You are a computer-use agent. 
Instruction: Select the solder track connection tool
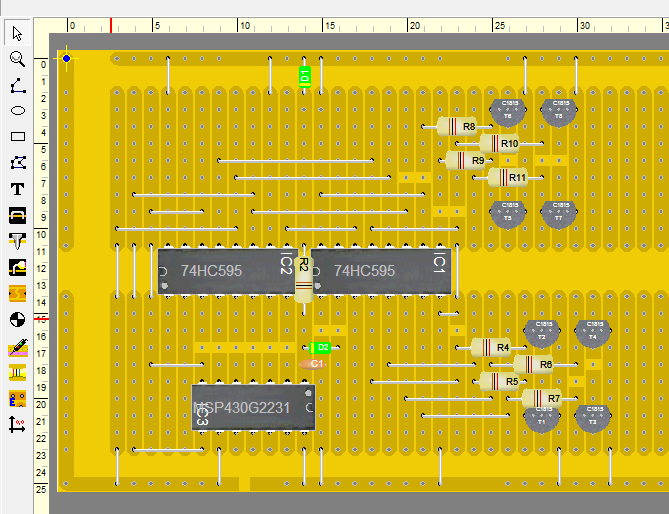click(x=17, y=267)
